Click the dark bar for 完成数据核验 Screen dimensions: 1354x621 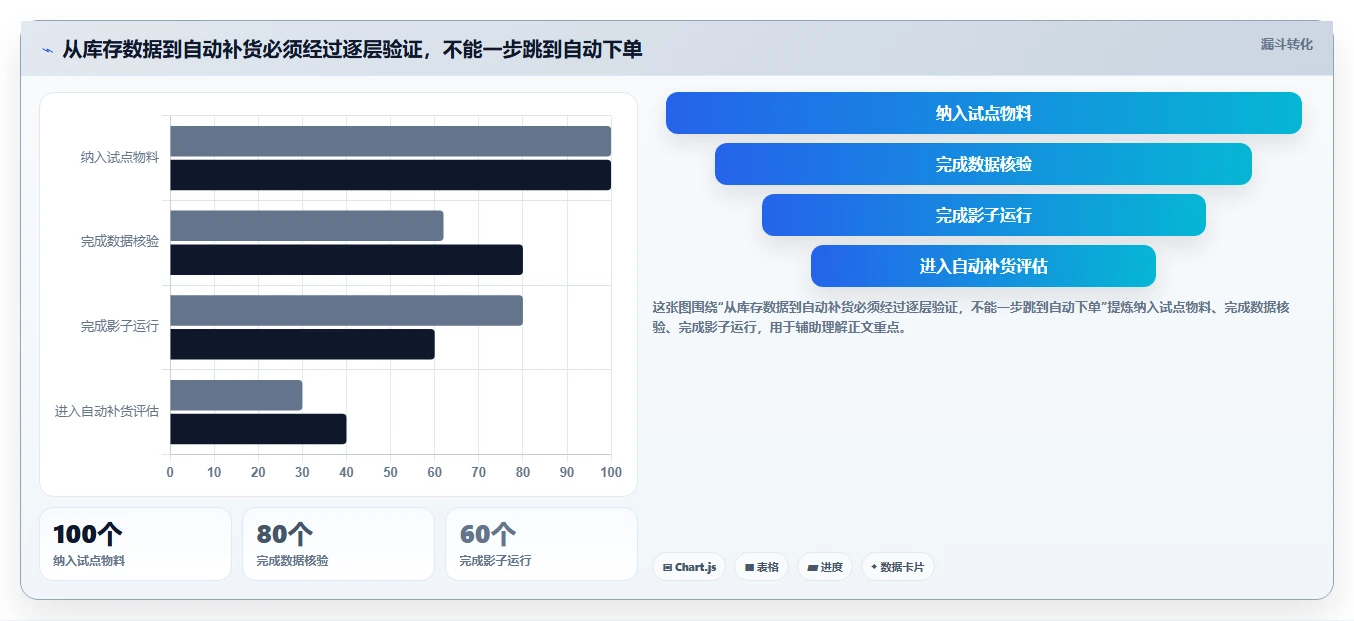point(346,260)
